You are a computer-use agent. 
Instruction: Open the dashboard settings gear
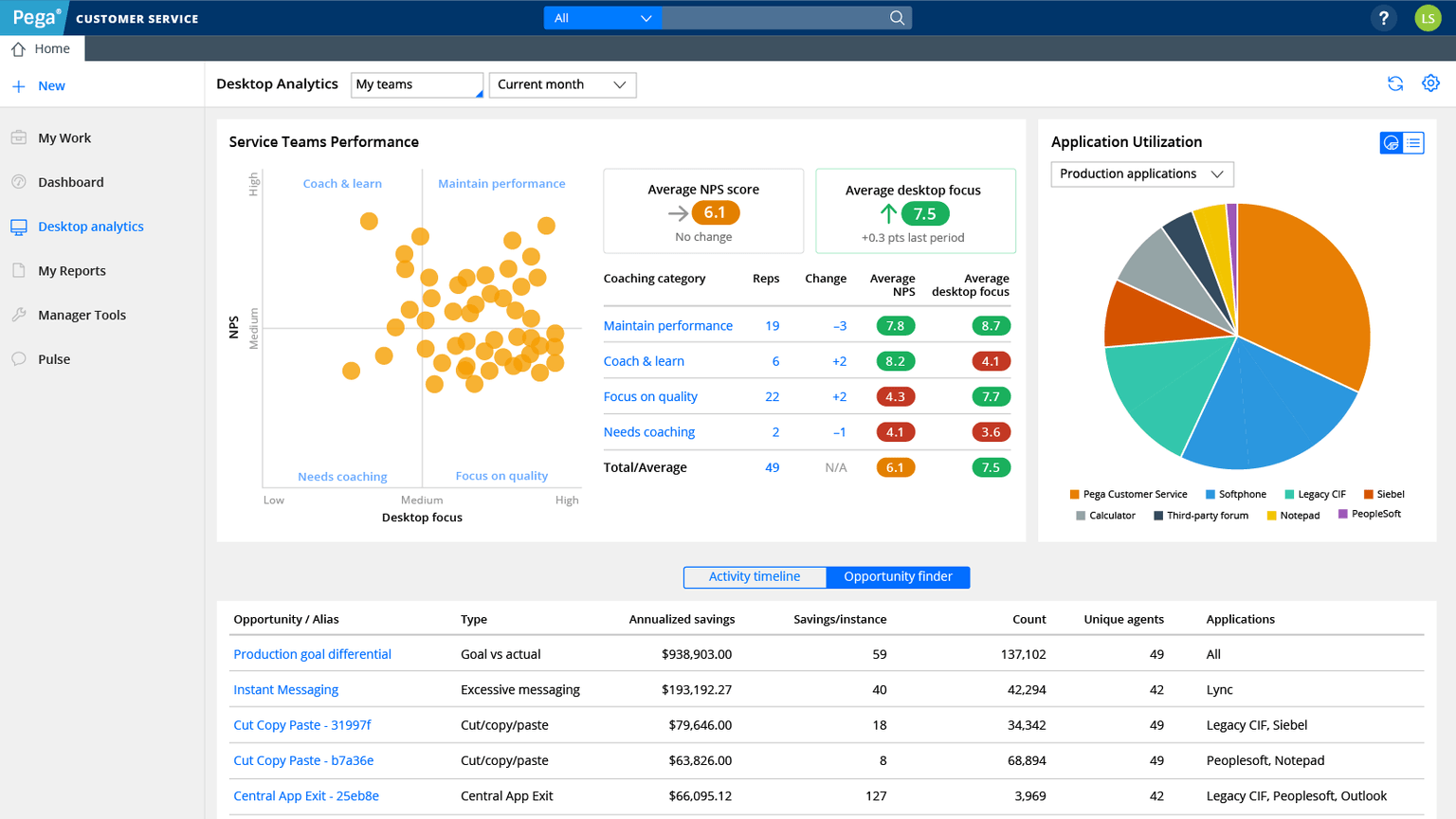point(1430,82)
